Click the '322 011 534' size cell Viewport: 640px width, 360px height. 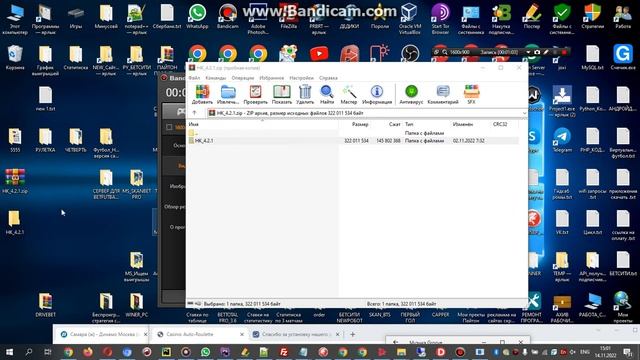(356, 140)
